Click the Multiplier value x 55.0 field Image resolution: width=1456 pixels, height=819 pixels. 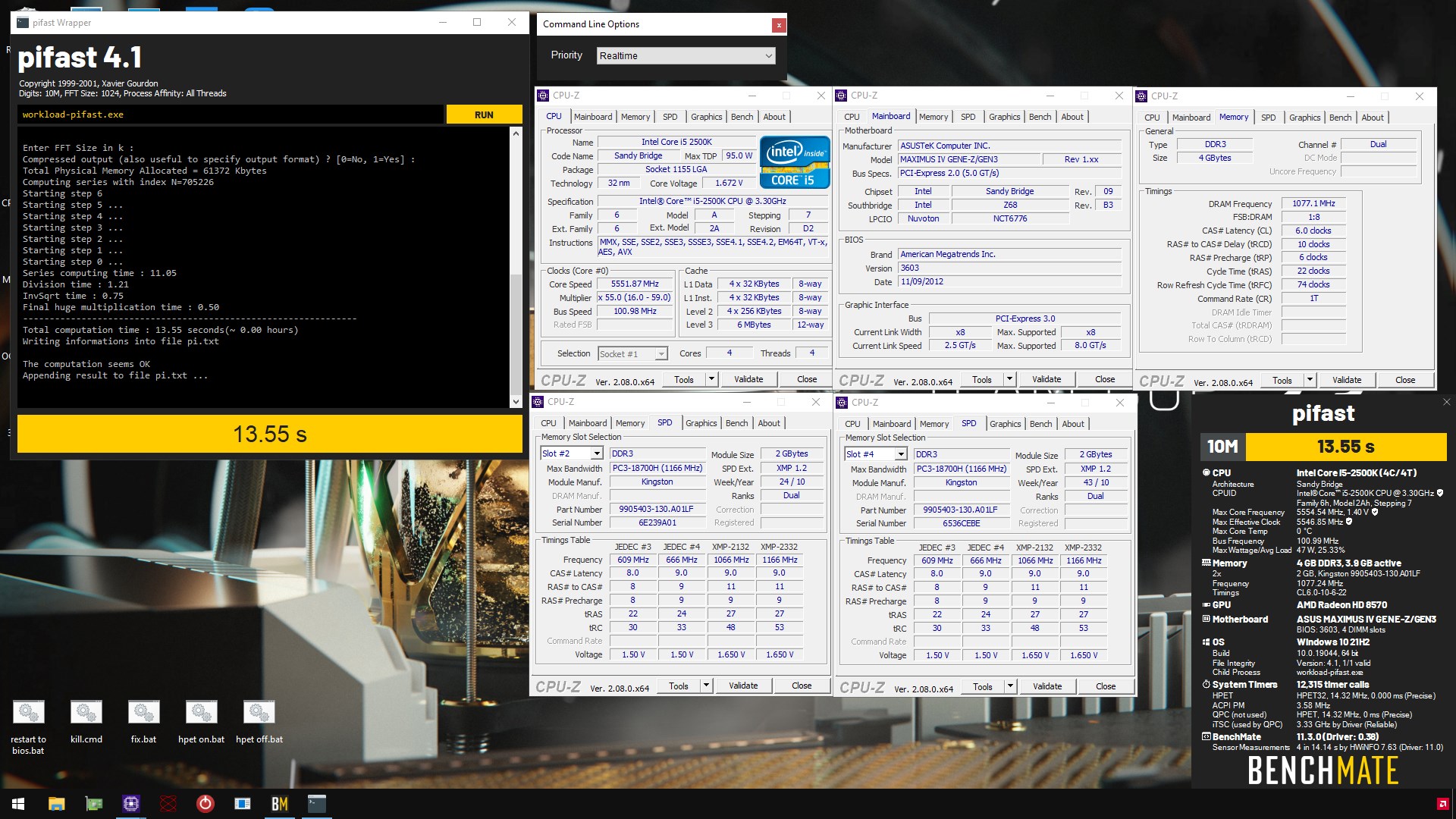(634, 298)
